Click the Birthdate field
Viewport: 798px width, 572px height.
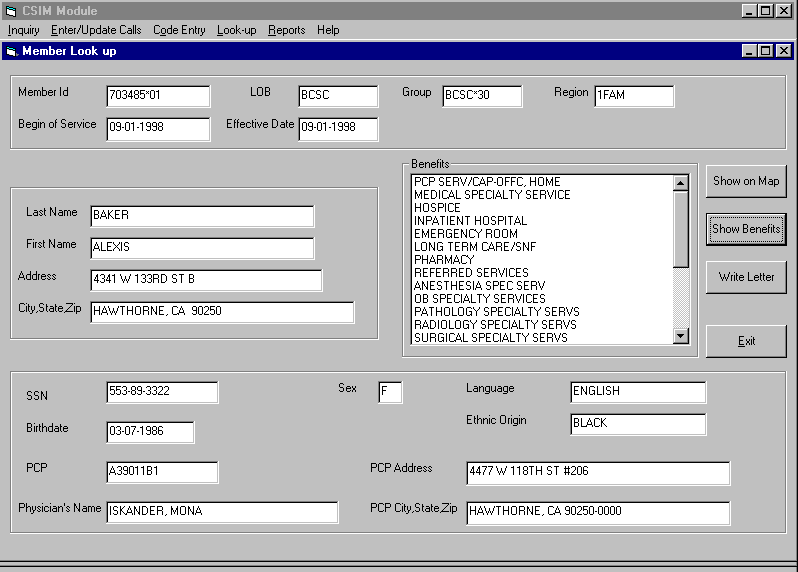(x=150, y=432)
